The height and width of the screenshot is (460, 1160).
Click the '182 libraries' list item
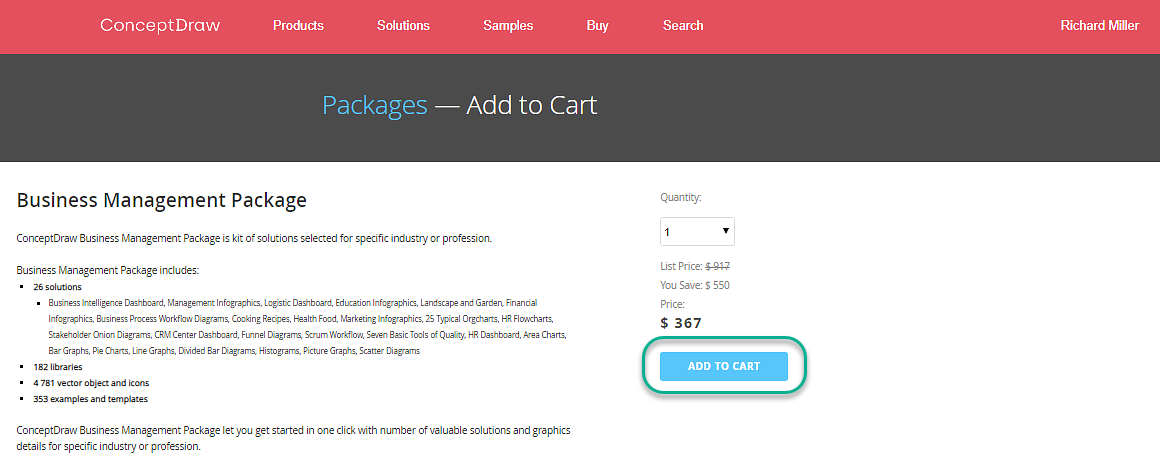pos(58,367)
